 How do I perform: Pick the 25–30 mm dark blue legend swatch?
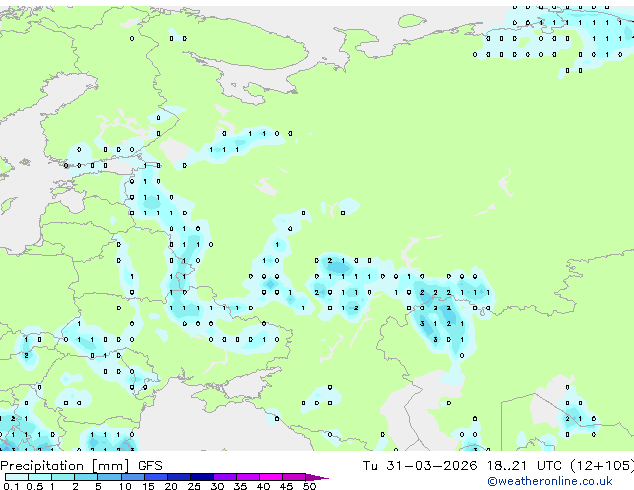tap(201, 477)
